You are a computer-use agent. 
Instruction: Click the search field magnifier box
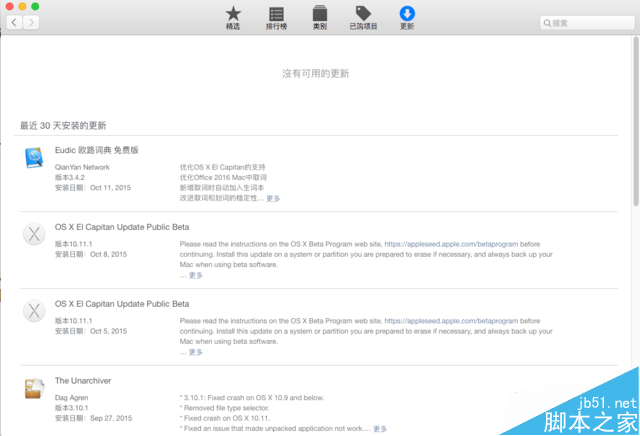(587, 23)
